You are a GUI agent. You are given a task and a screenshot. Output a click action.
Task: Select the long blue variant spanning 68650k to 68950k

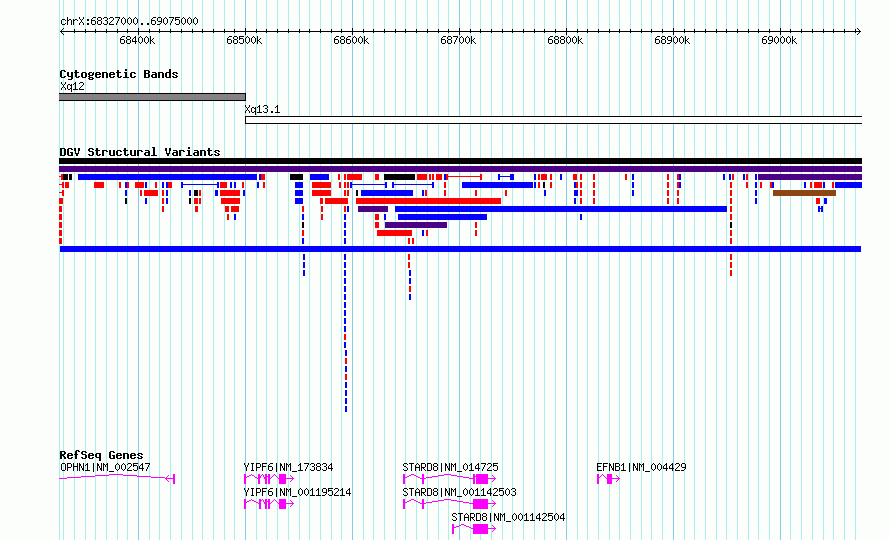(561, 210)
